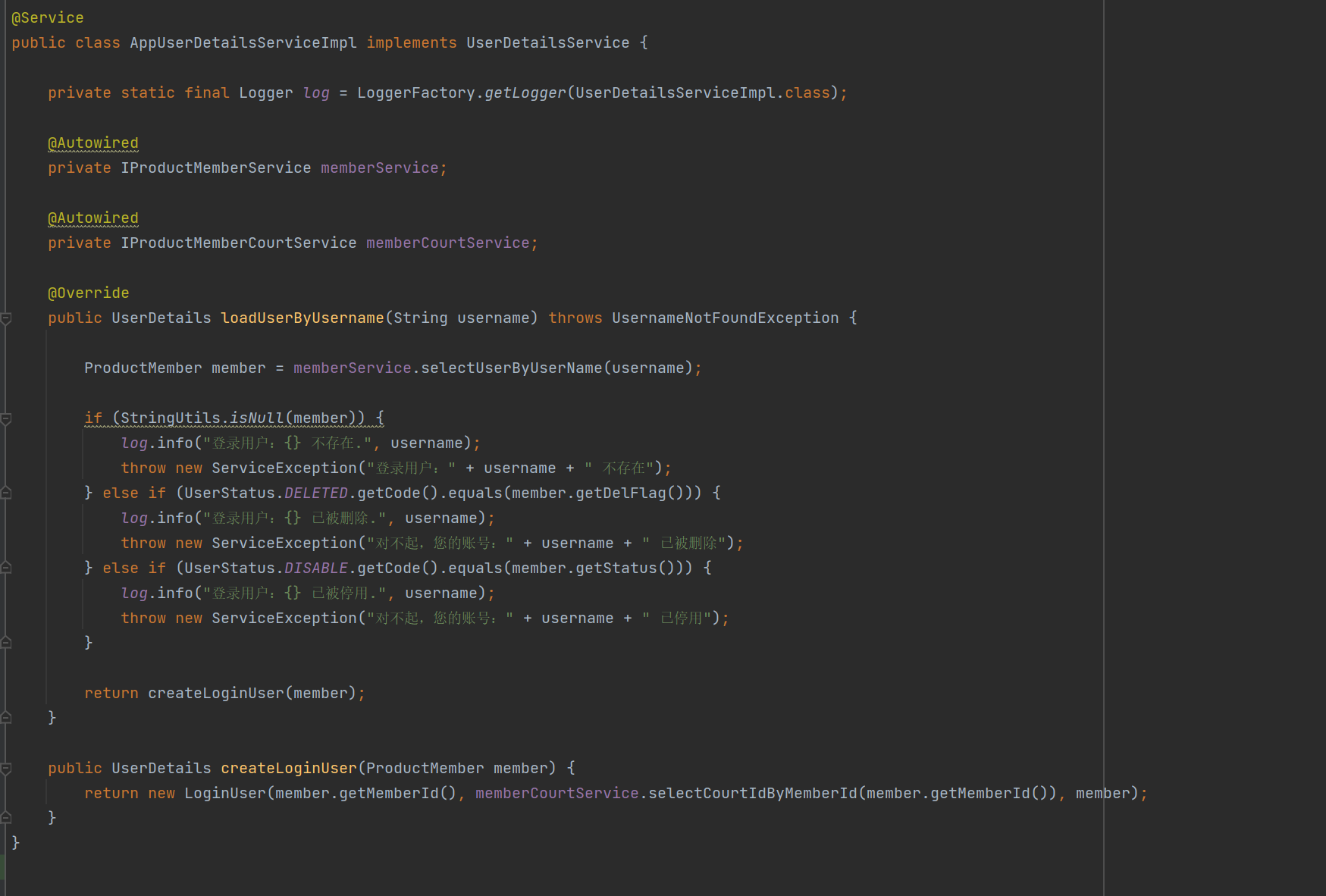Screen dimensions: 1326x896
Task: Click @Autowired above the memberService field
Action: [x=93, y=143]
